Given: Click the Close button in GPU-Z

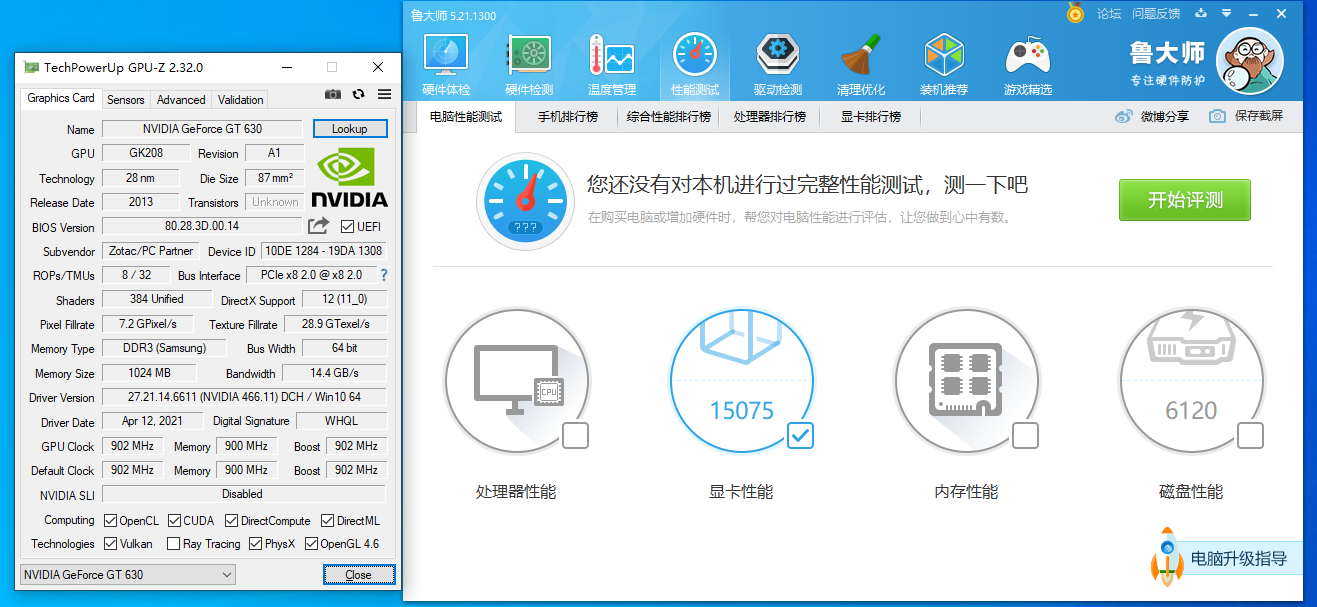Looking at the screenshot, I should pyautogui.click(x=358, y=575).
